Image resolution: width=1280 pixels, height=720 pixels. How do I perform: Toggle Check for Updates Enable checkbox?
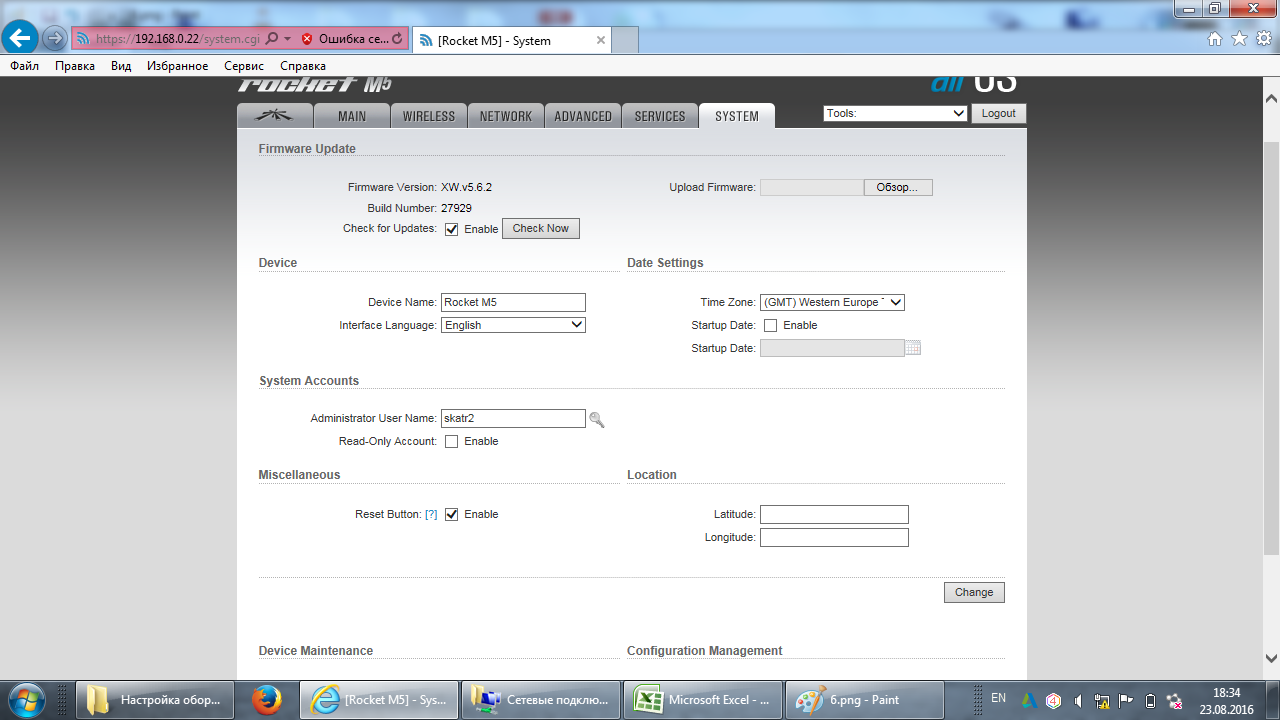[452, 229]
